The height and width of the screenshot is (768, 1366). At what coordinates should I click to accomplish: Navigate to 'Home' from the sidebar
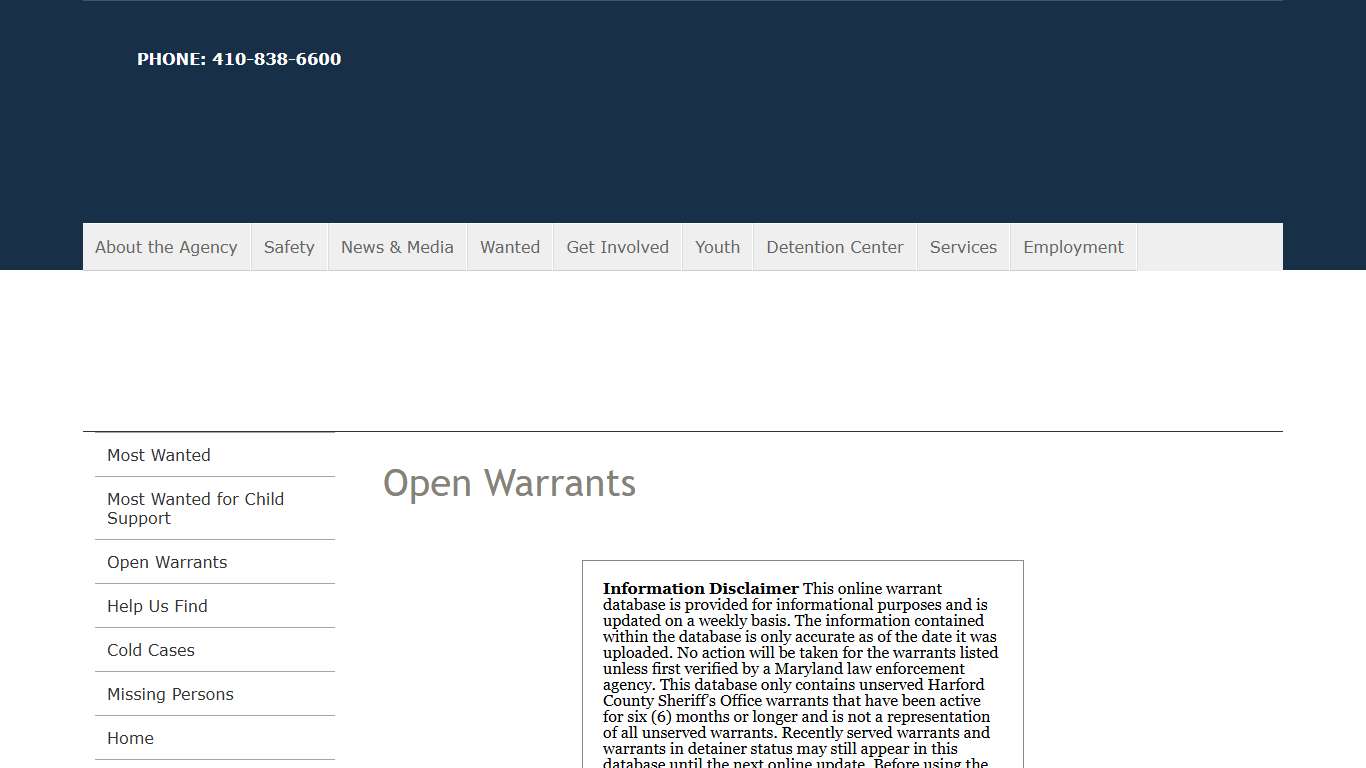(130, 738)
